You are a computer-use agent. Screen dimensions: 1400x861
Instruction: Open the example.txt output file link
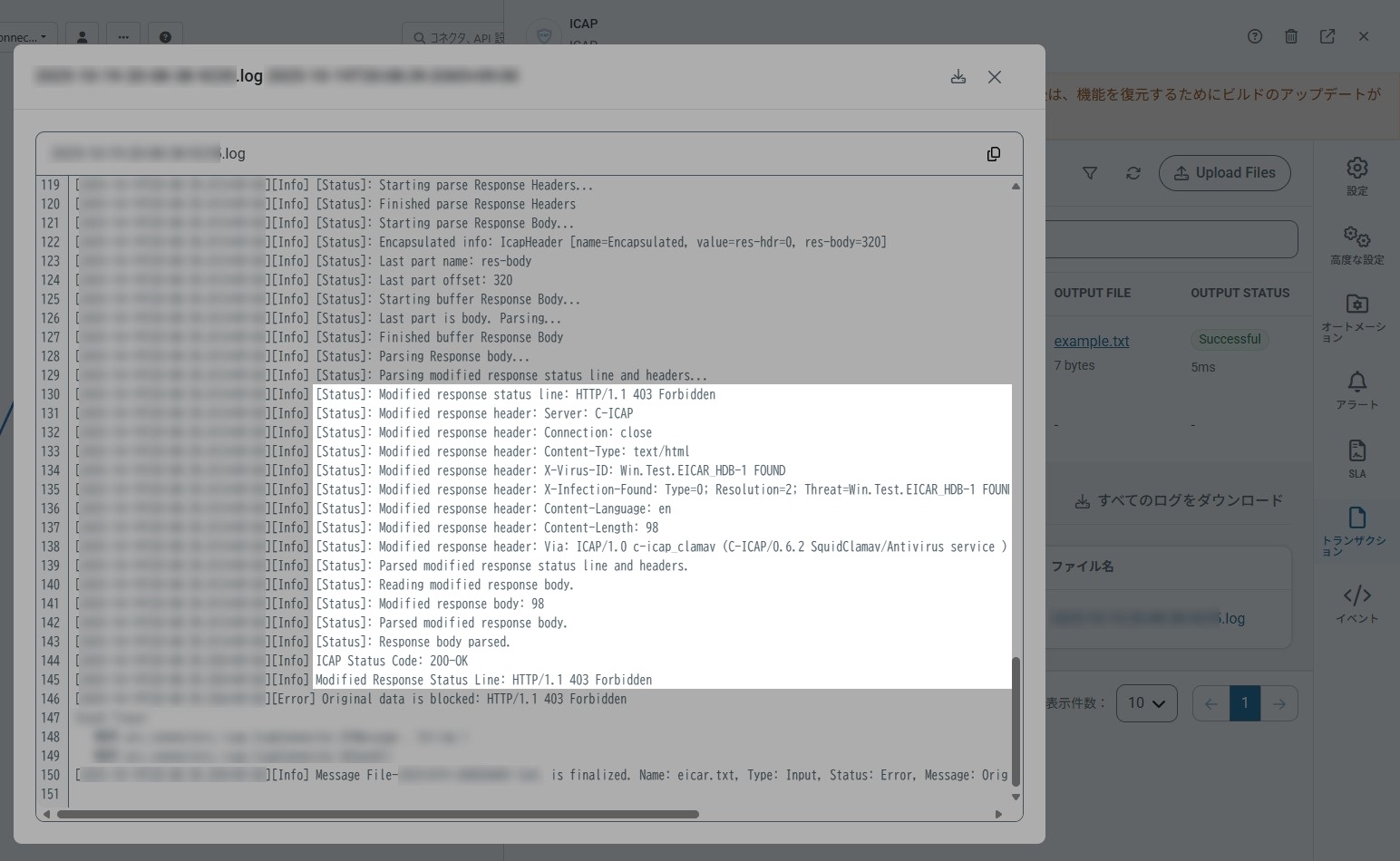pyautogui.click(x=1091, y=341)
